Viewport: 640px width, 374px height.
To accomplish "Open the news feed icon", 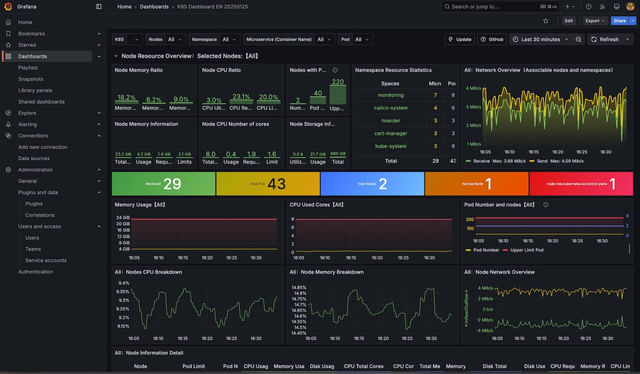I will coord(602,7).
